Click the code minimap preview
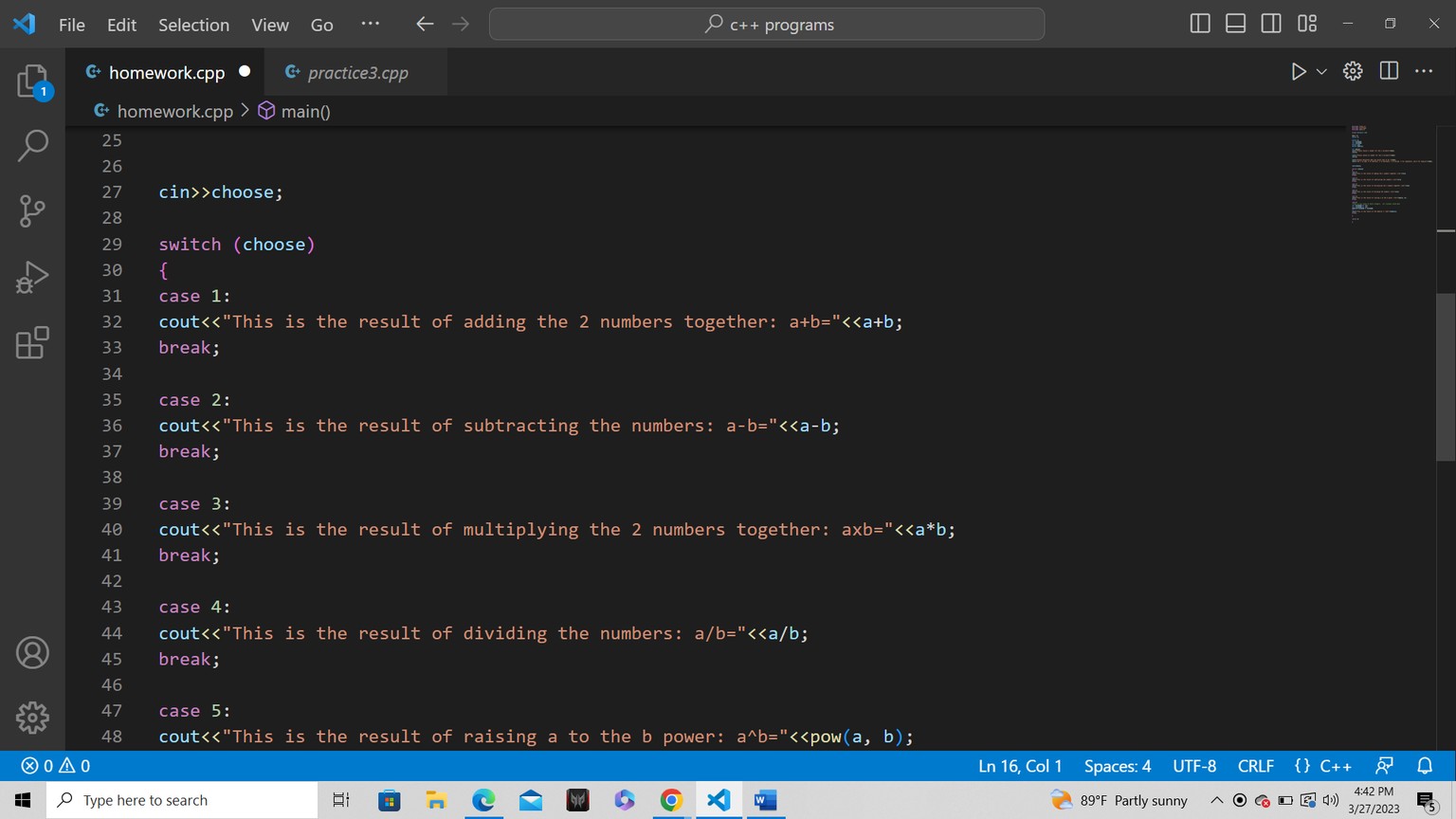This screenshot has height=819, width=1456. click(x=1392, y=173)
